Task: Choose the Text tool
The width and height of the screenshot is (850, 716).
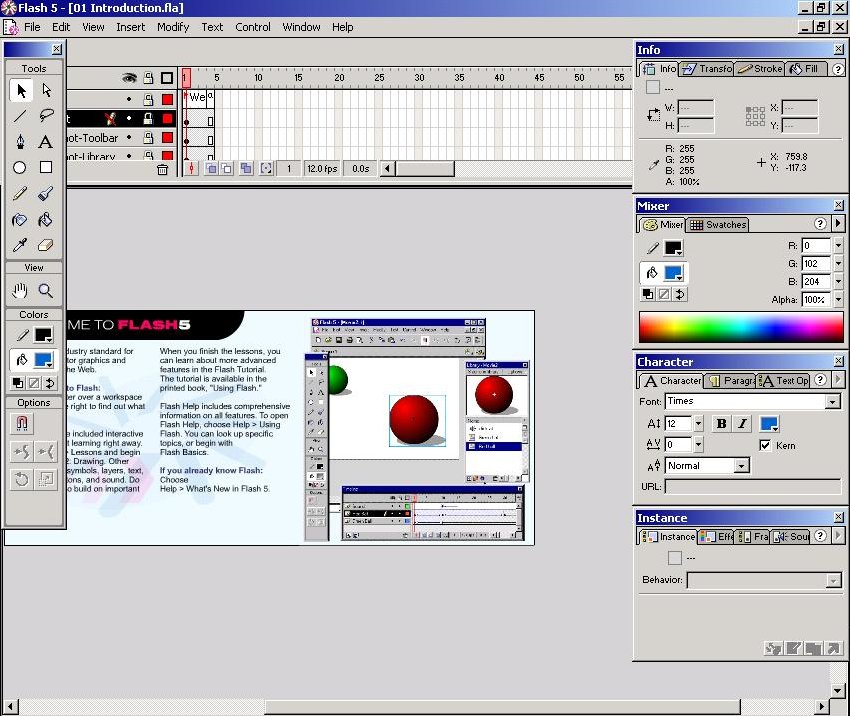Action: click(46, 142)
